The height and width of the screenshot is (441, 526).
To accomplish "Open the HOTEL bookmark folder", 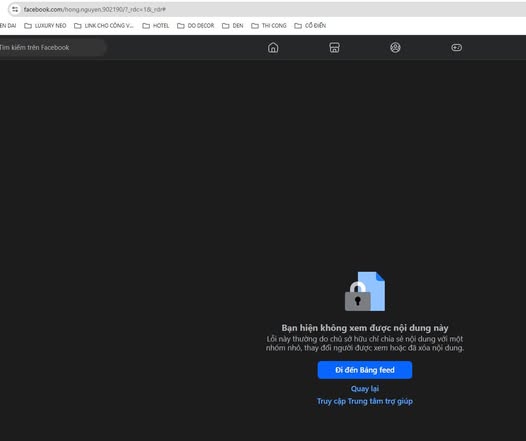I will (156, 26).
